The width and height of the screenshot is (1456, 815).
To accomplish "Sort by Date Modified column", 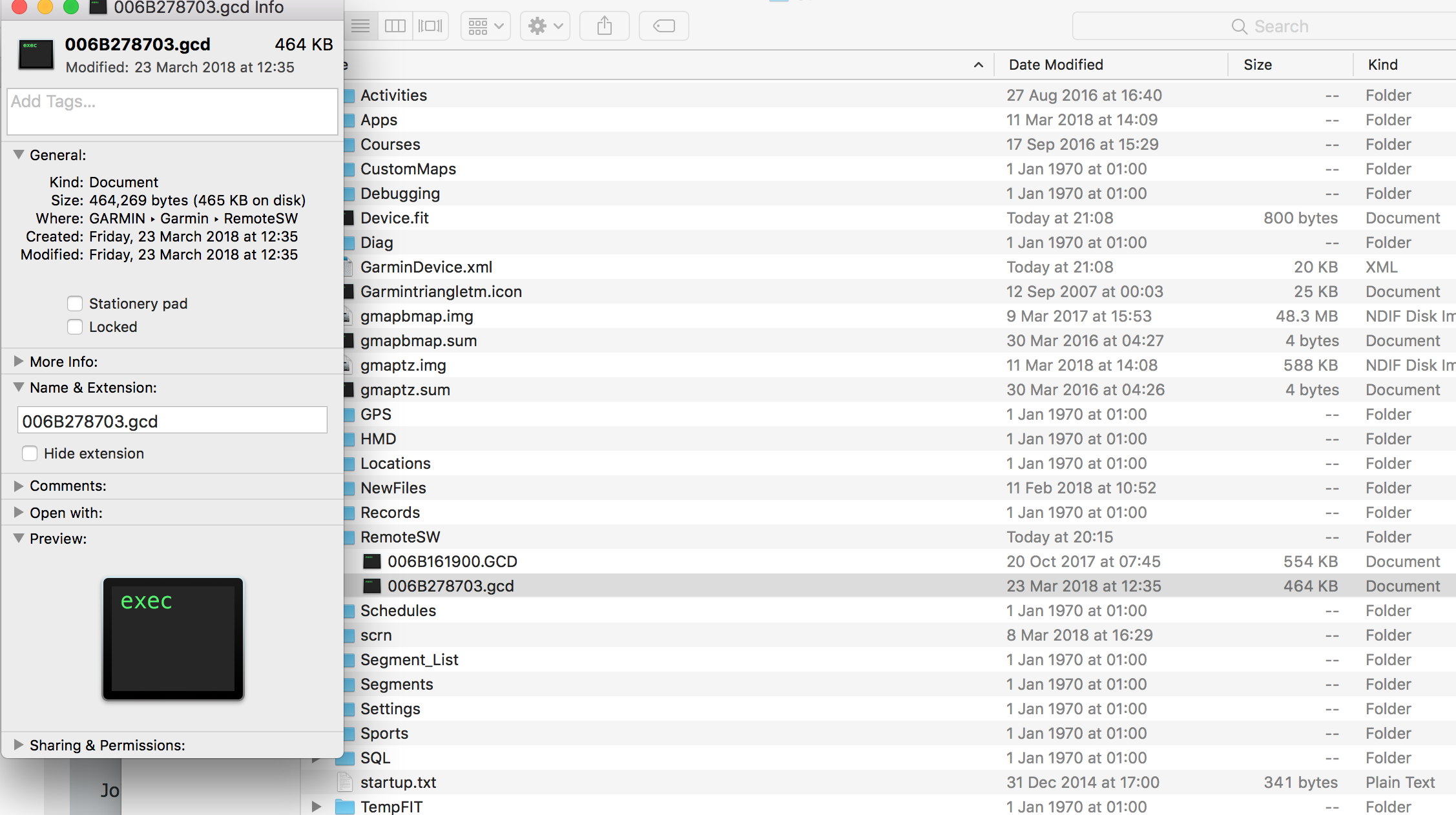I will pyautogui.click(x=1056, y=65).
